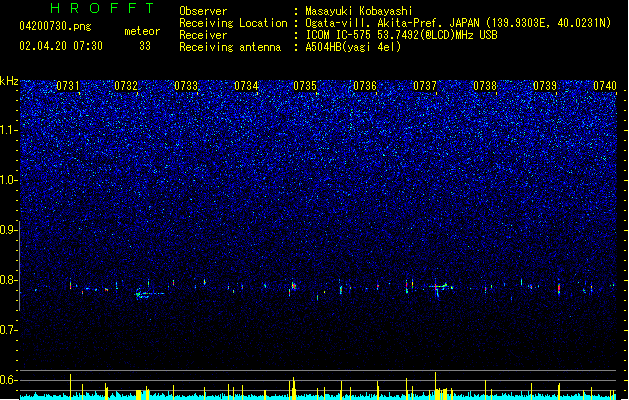Image resolution: width=629 pixels, height=400 pixels.
Task: Click the 0731 time marker
Action: point(68,86)
